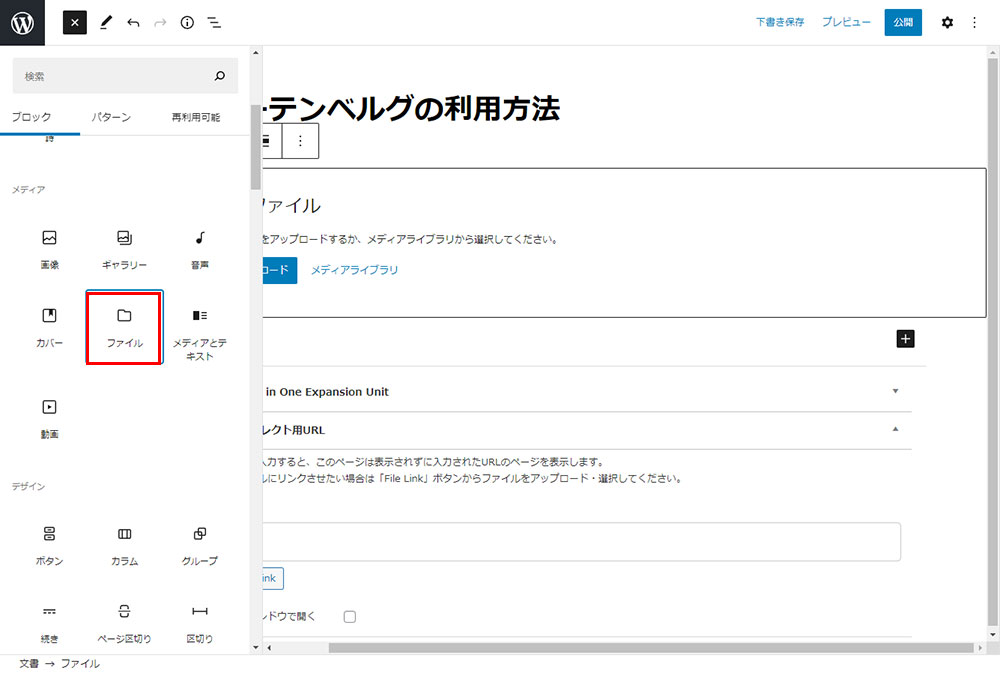Close the block inserter panel
Viewport: 1000px width, 673px height.
coord(75,22)
